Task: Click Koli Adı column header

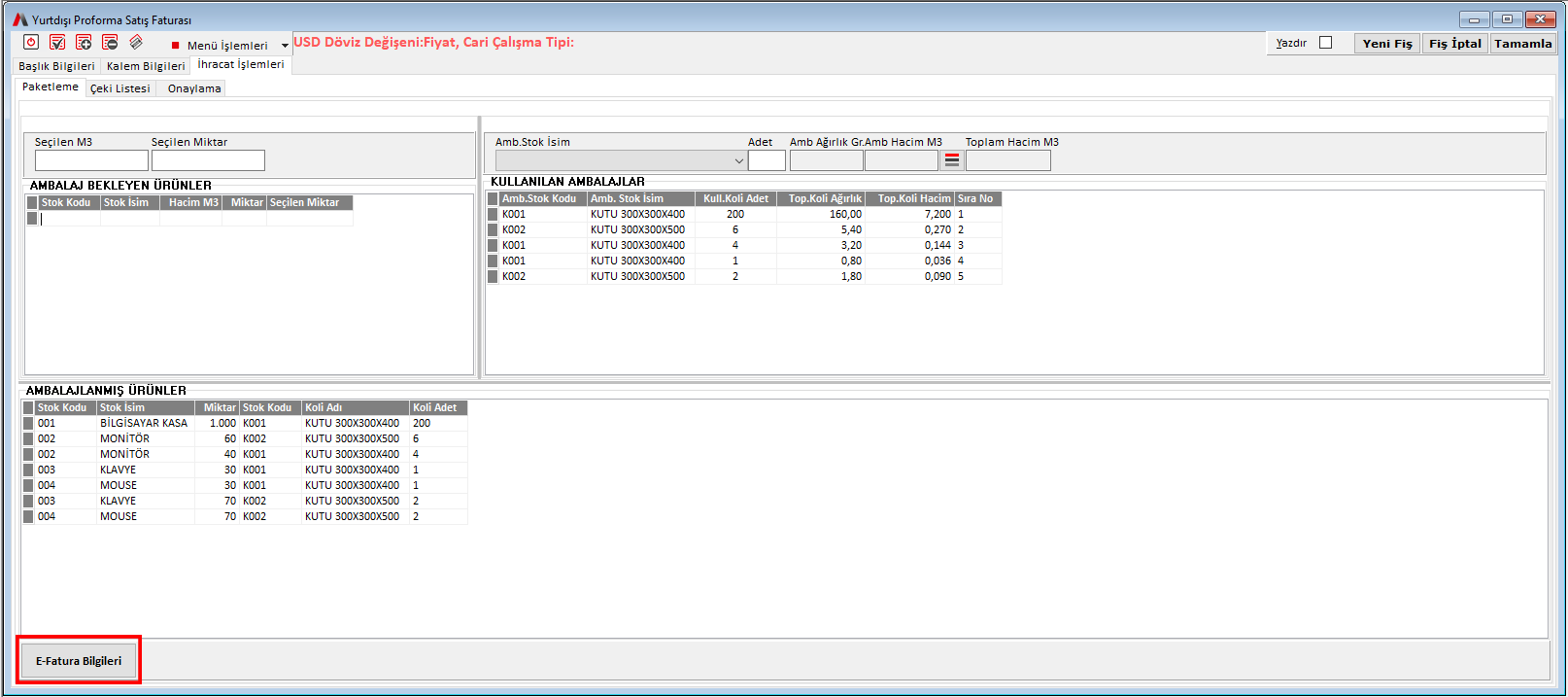Action: (356, 408)
